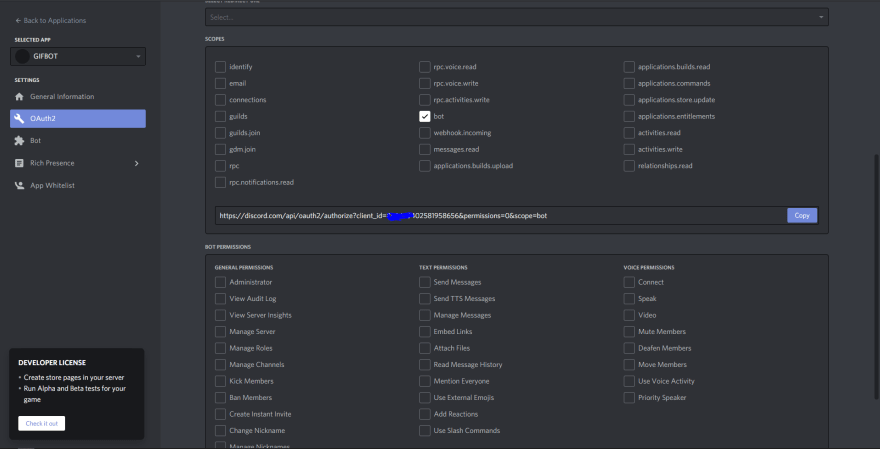Enable Embed Links permission
Screen dimensions: 880x449
point(424,332)
